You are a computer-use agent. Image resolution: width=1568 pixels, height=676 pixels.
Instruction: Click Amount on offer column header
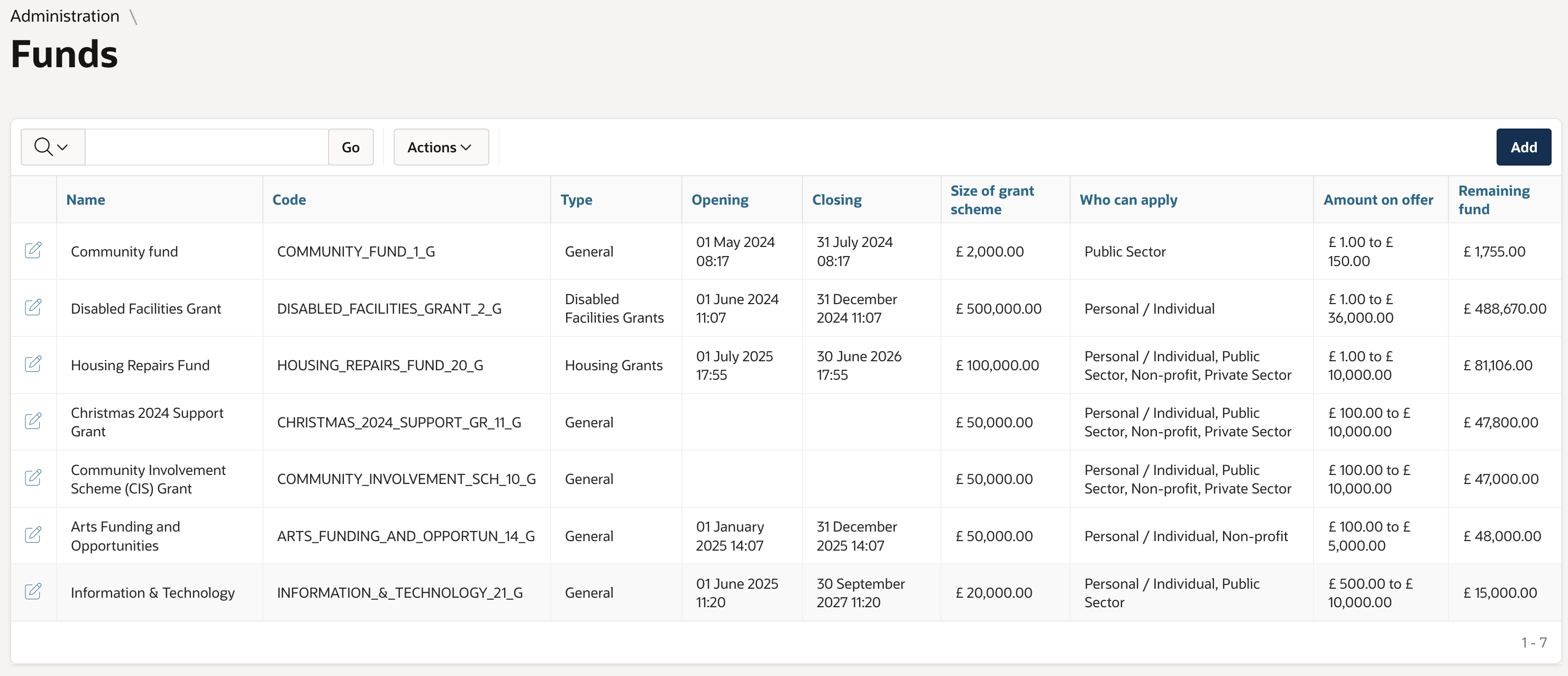[x=1378, y=199]
